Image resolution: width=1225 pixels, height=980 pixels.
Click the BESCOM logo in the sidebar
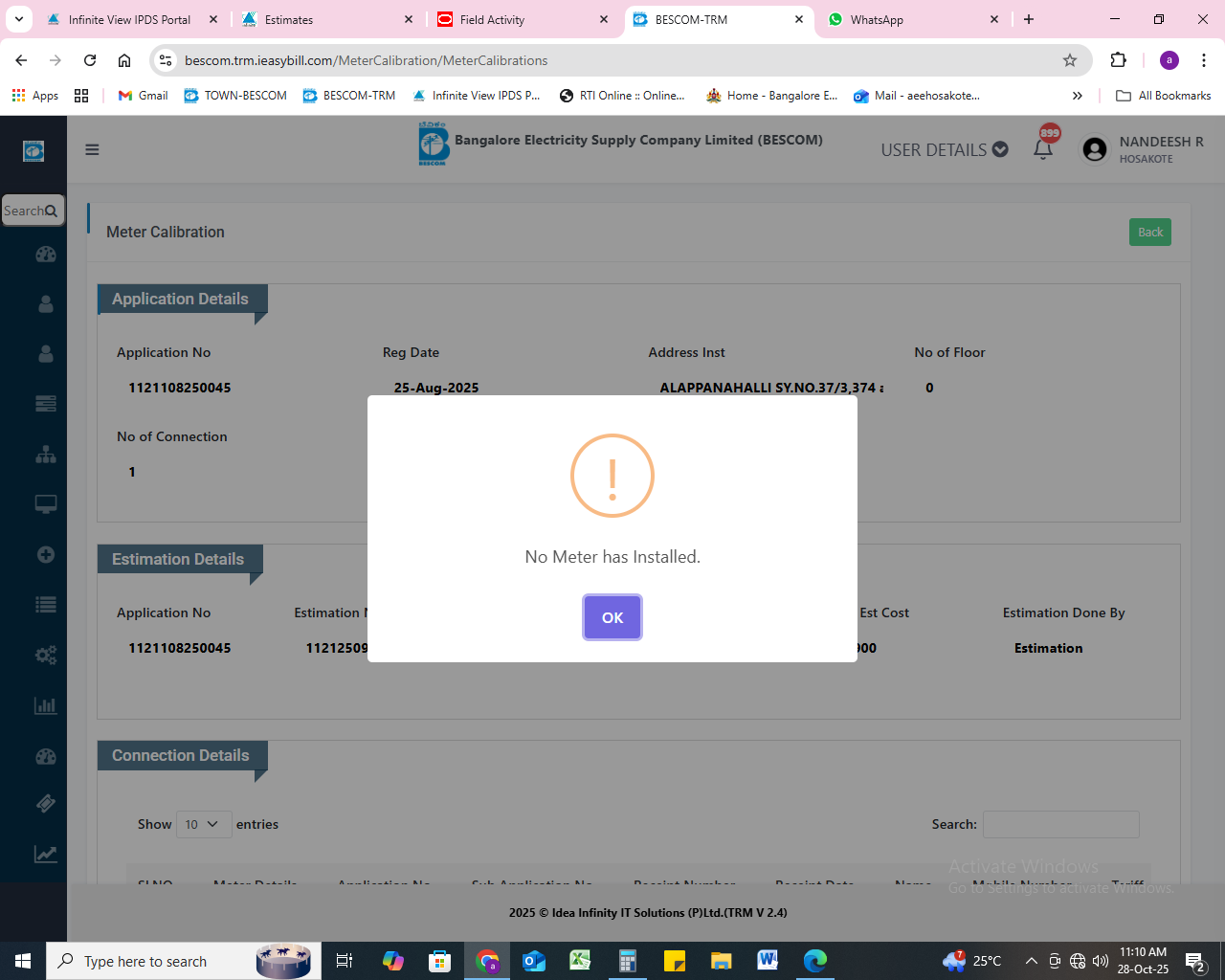tap(33, 150)
